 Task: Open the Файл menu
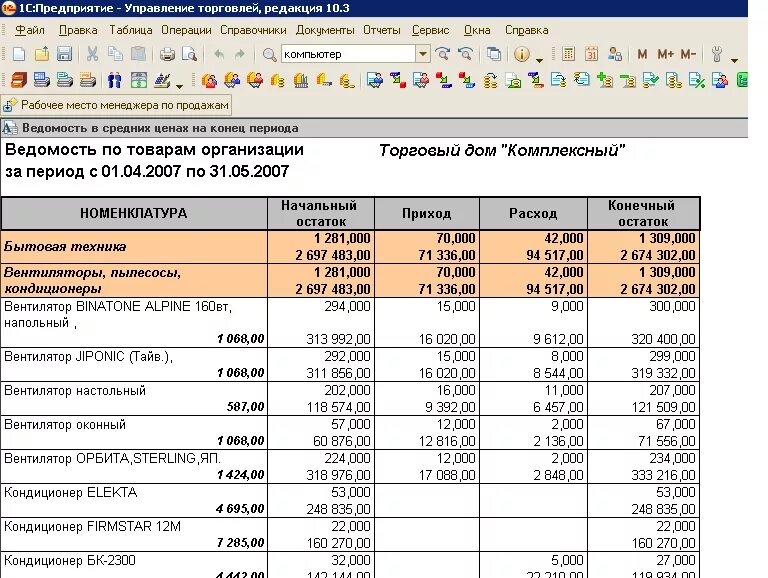[x=30, y=30]
